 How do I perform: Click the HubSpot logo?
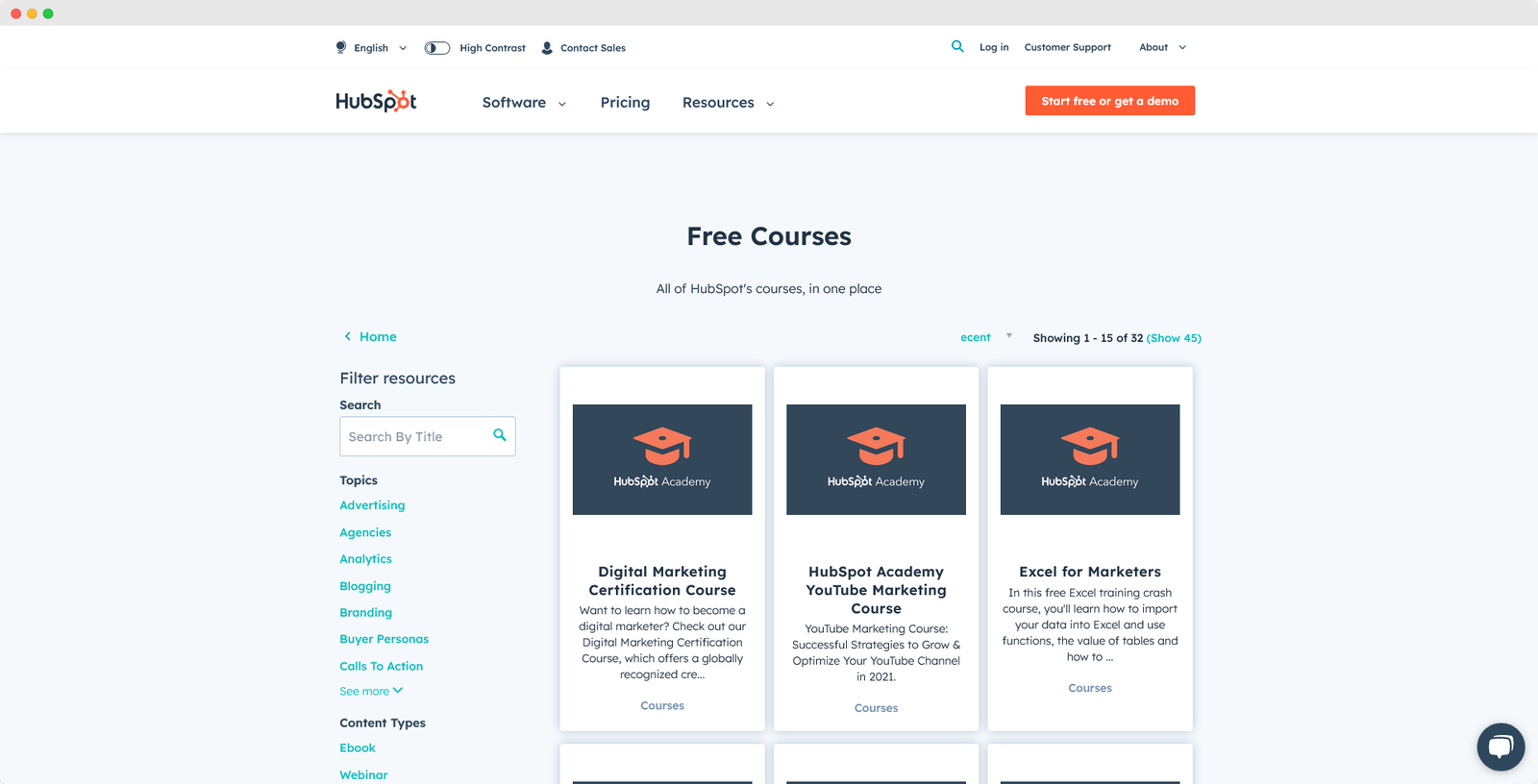(x=376, y=101)
